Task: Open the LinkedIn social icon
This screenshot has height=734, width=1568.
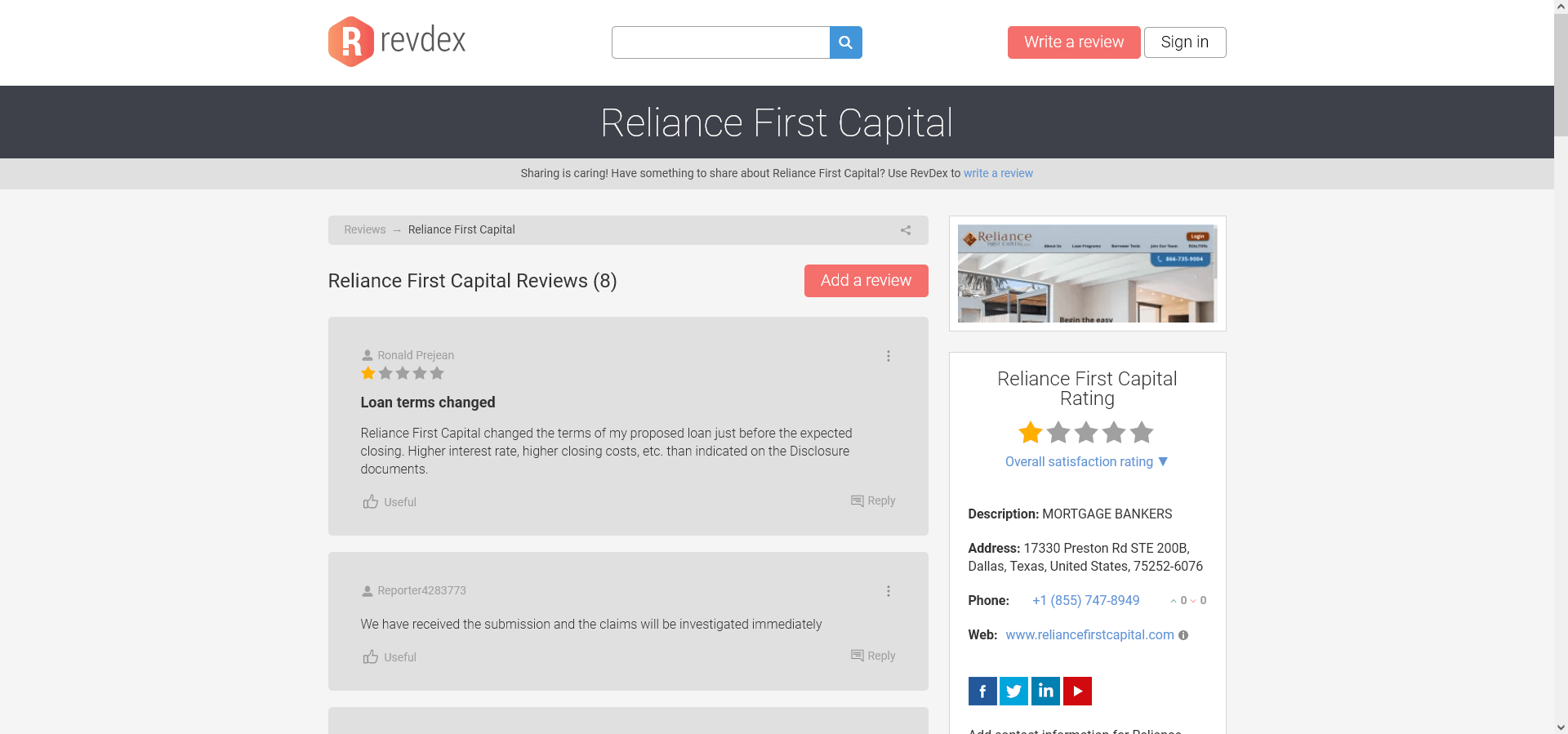Action: [x=1045, y=691]
